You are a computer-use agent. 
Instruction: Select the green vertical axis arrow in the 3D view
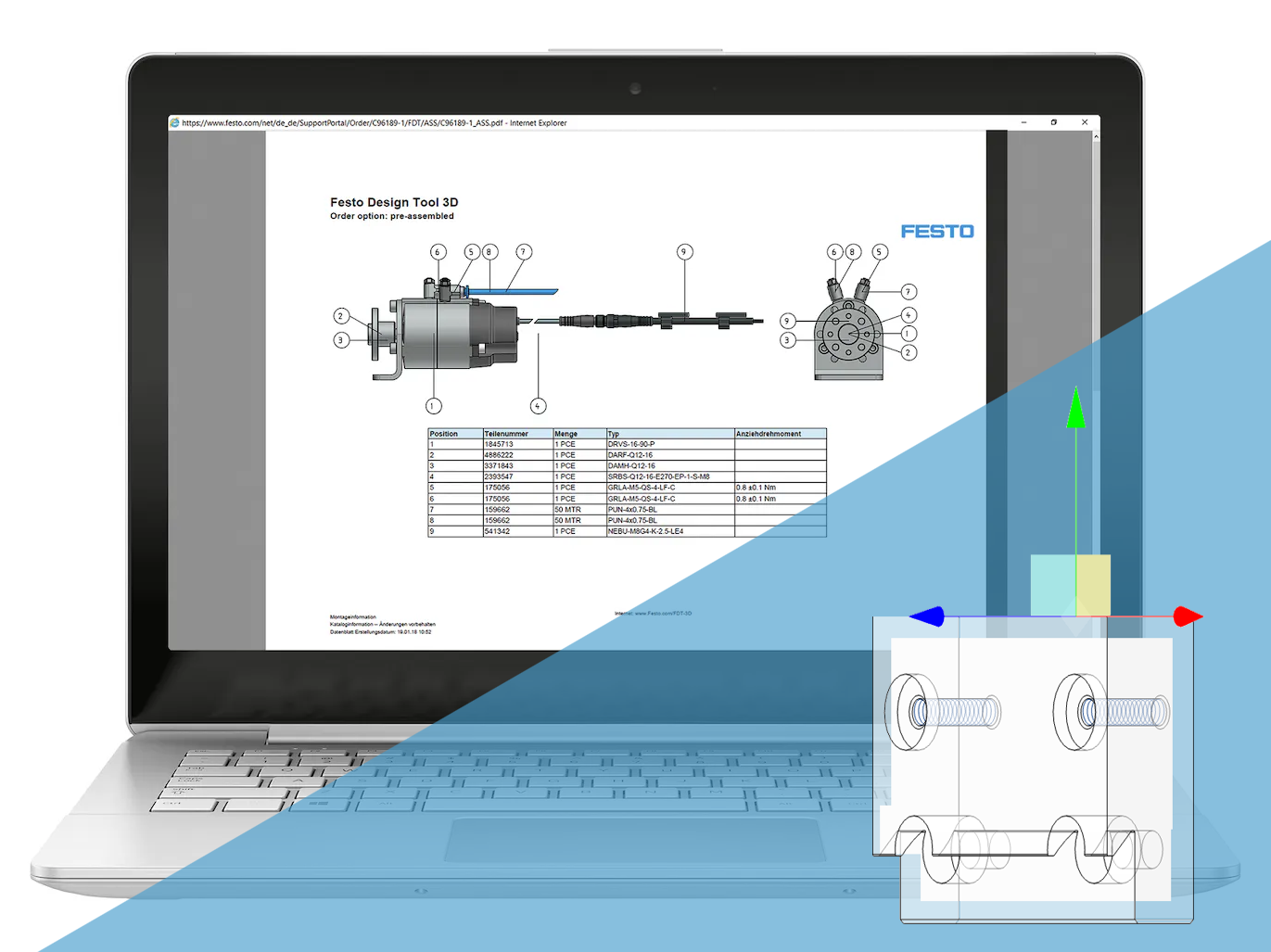coord(1075,408)
